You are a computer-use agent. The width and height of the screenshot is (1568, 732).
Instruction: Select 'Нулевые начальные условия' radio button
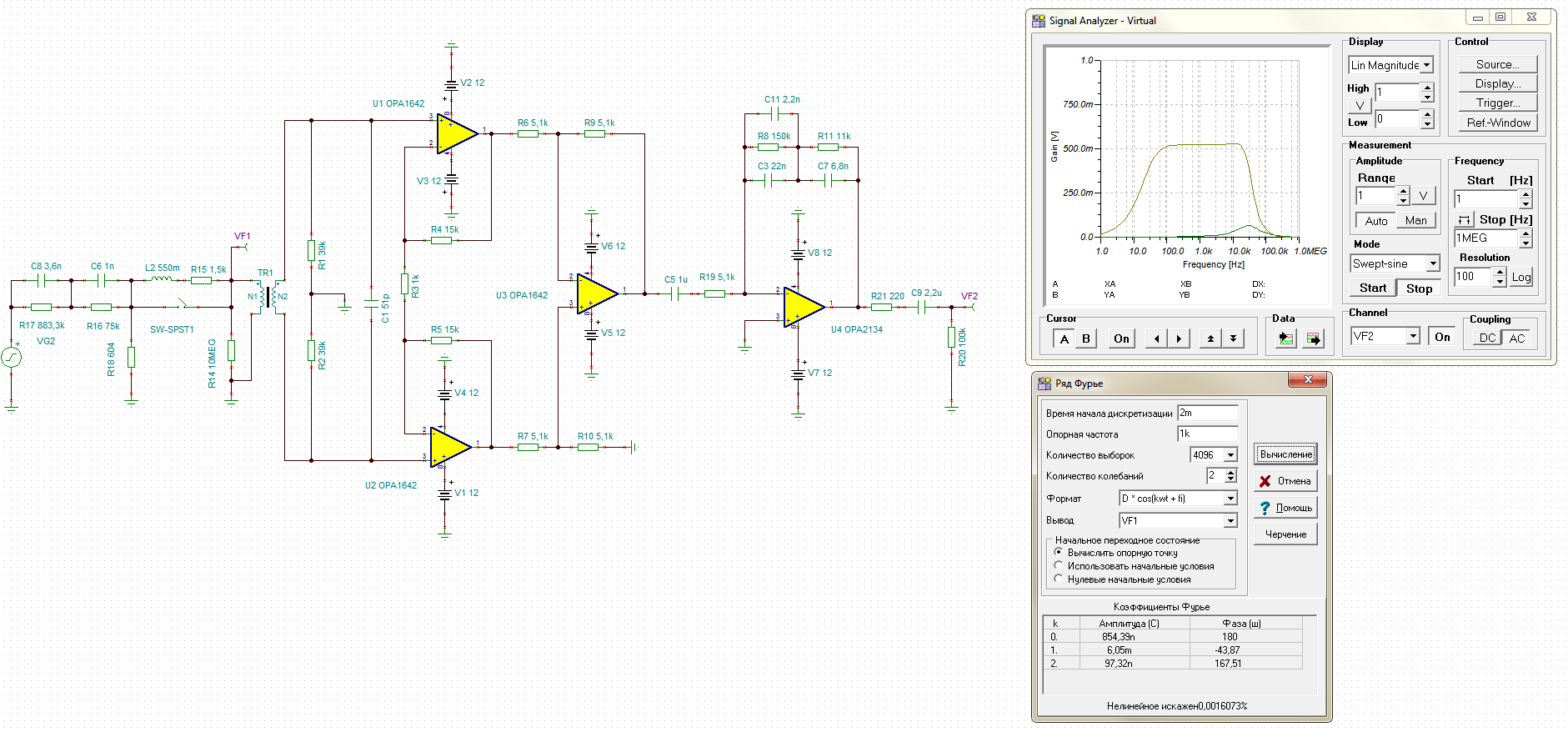[x=1059, y=579]
